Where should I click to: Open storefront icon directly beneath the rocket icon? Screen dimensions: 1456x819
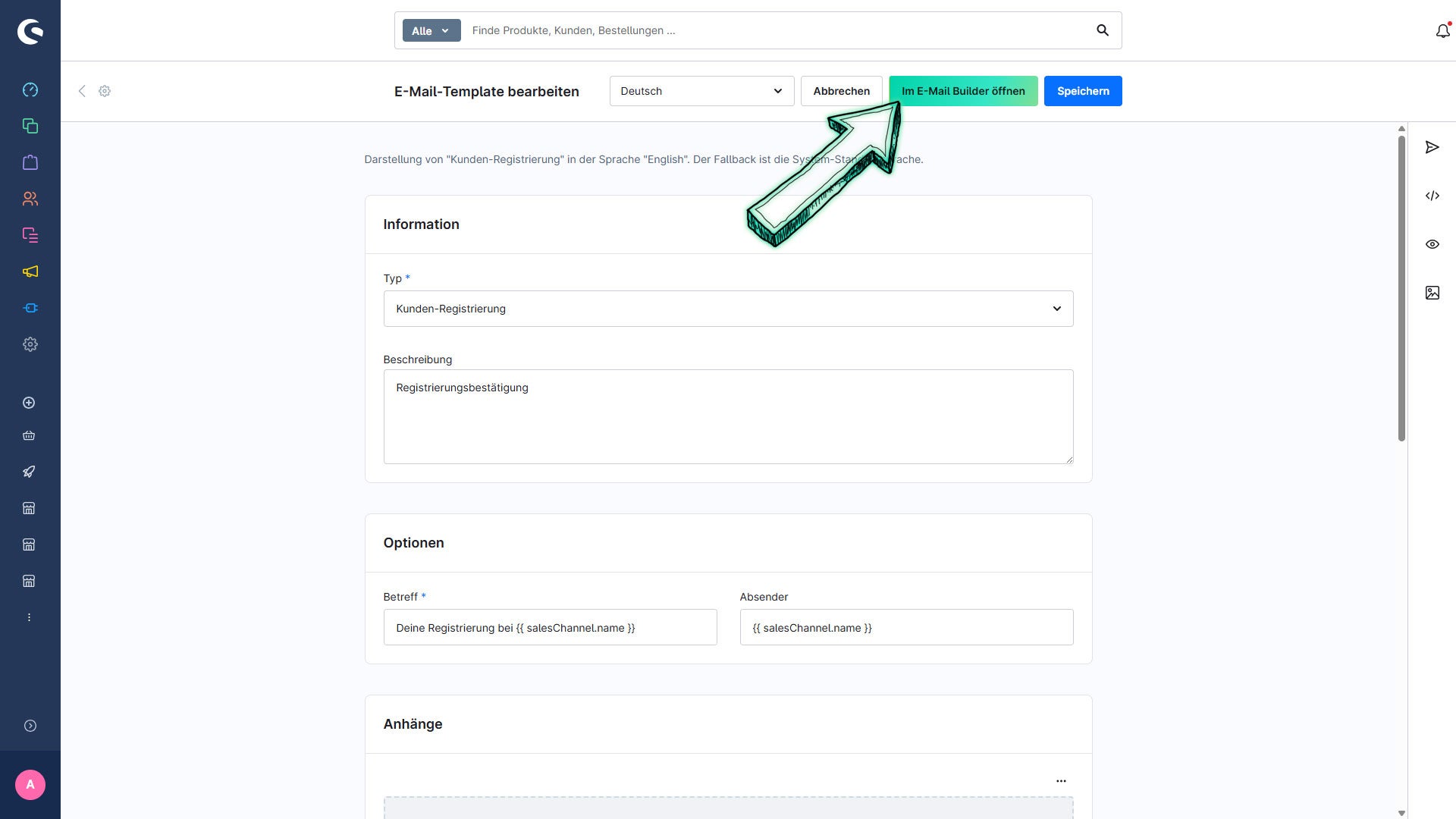pos(29,508)
